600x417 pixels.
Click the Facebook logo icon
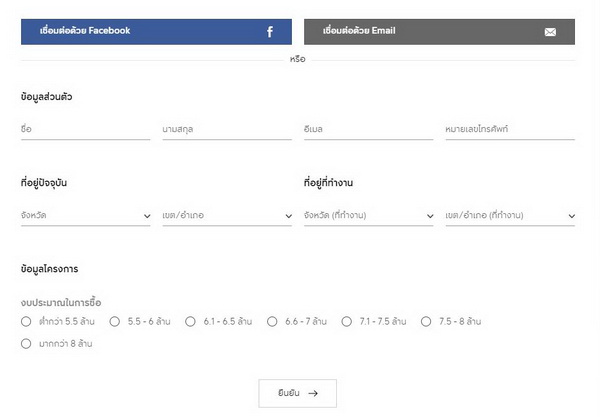point(270,32)
